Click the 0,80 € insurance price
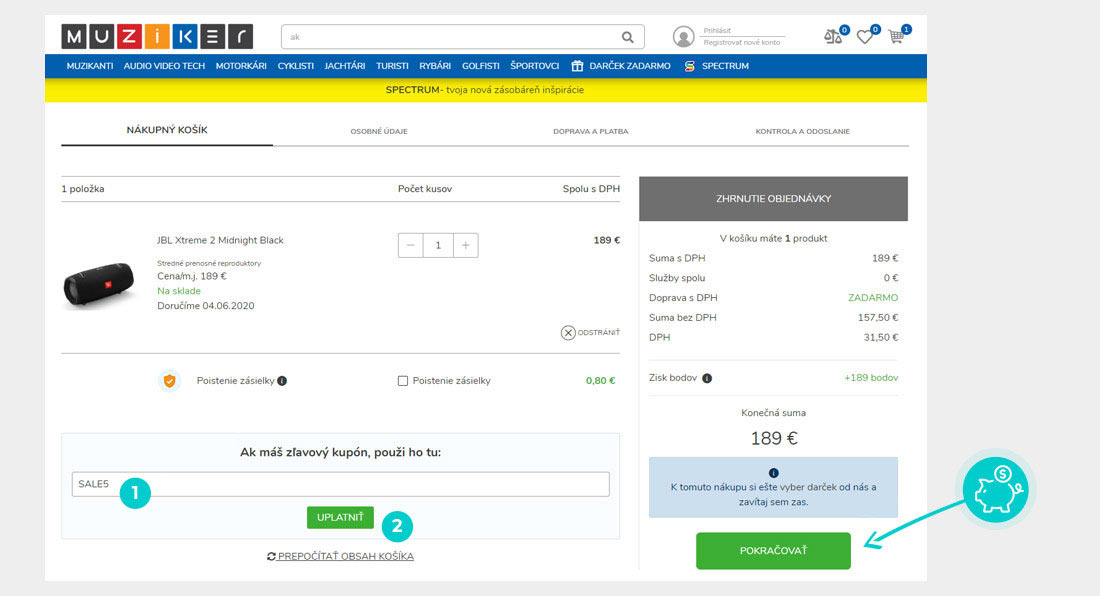 (601, 381)
